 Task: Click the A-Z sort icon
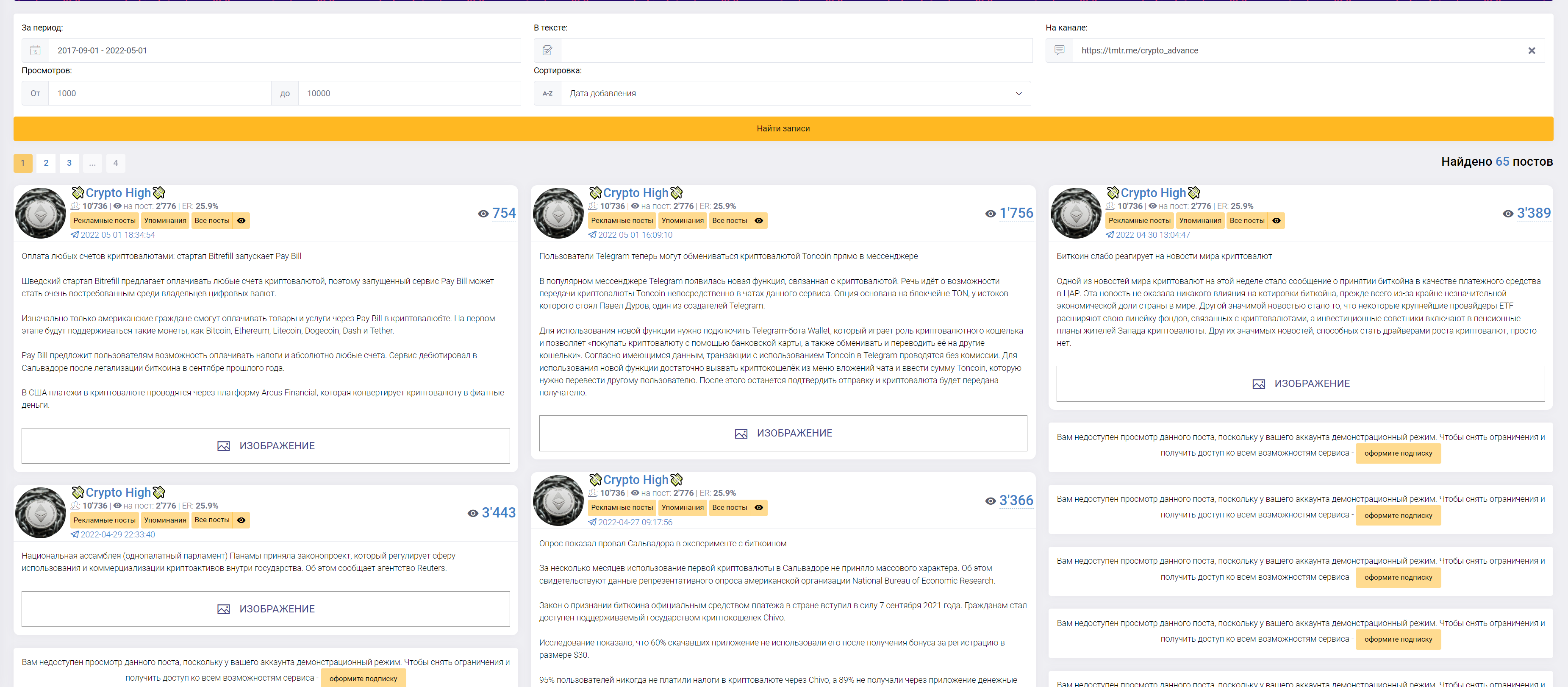[547, 93]
